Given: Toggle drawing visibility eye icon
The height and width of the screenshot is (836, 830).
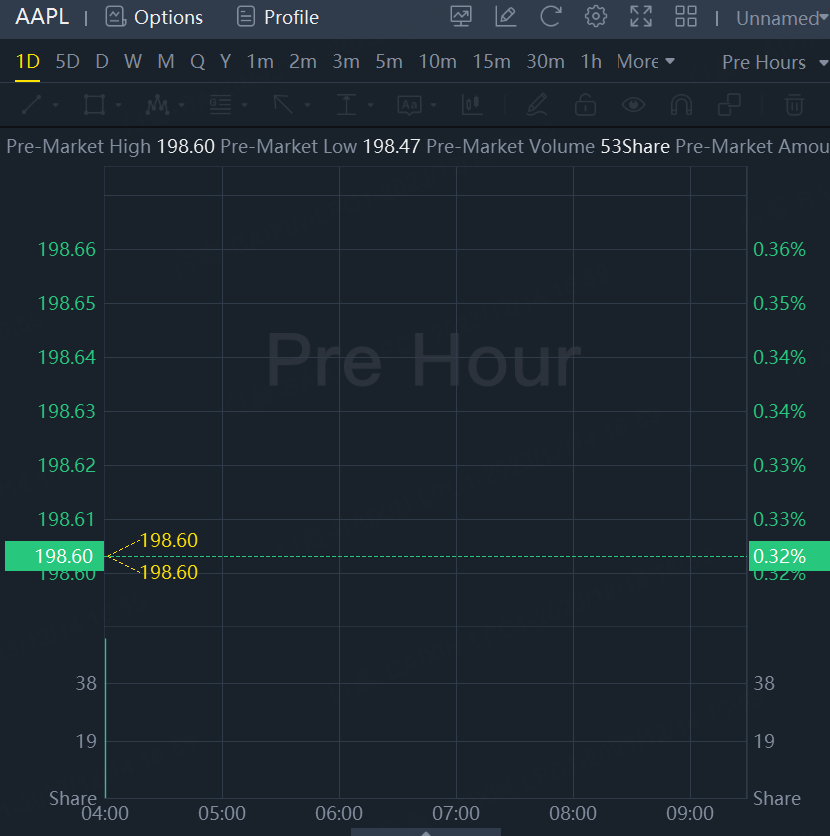Looking at the screenshot, I should tap(632, 104).
